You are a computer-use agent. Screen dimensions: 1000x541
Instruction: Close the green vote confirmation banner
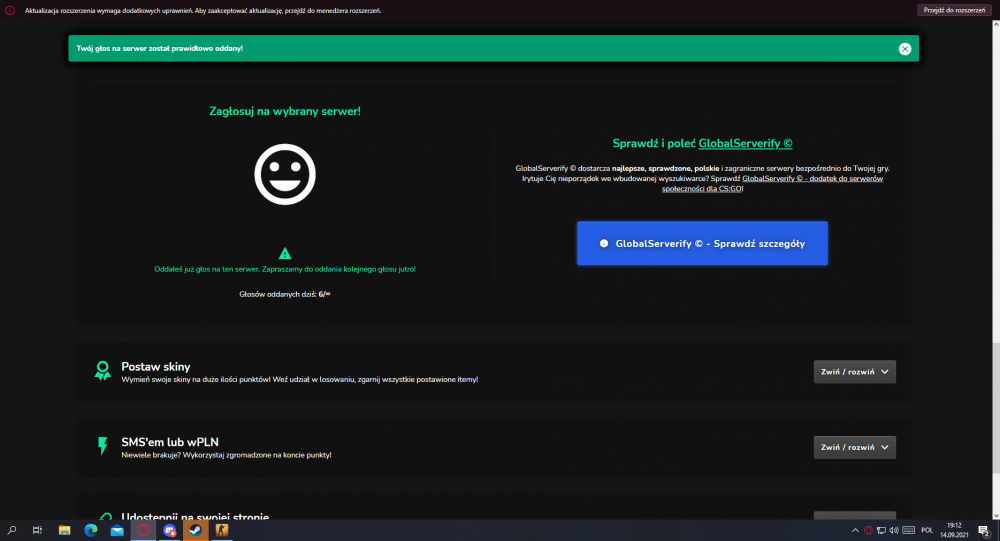click(904, 49)
